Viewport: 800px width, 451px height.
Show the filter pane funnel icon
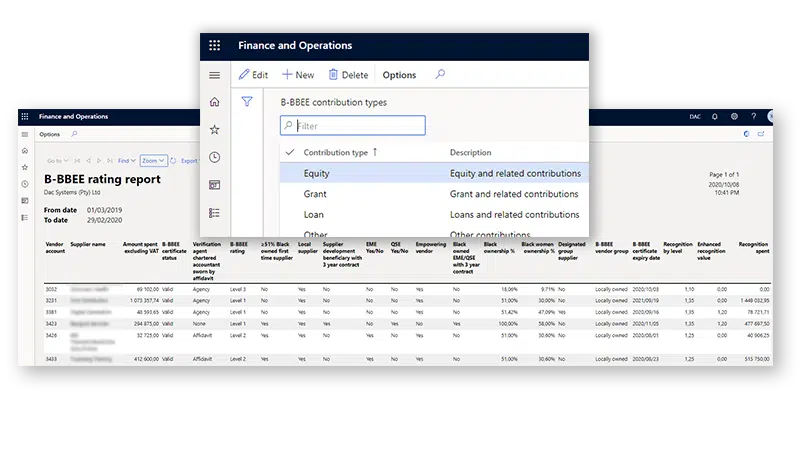point(247,102)
